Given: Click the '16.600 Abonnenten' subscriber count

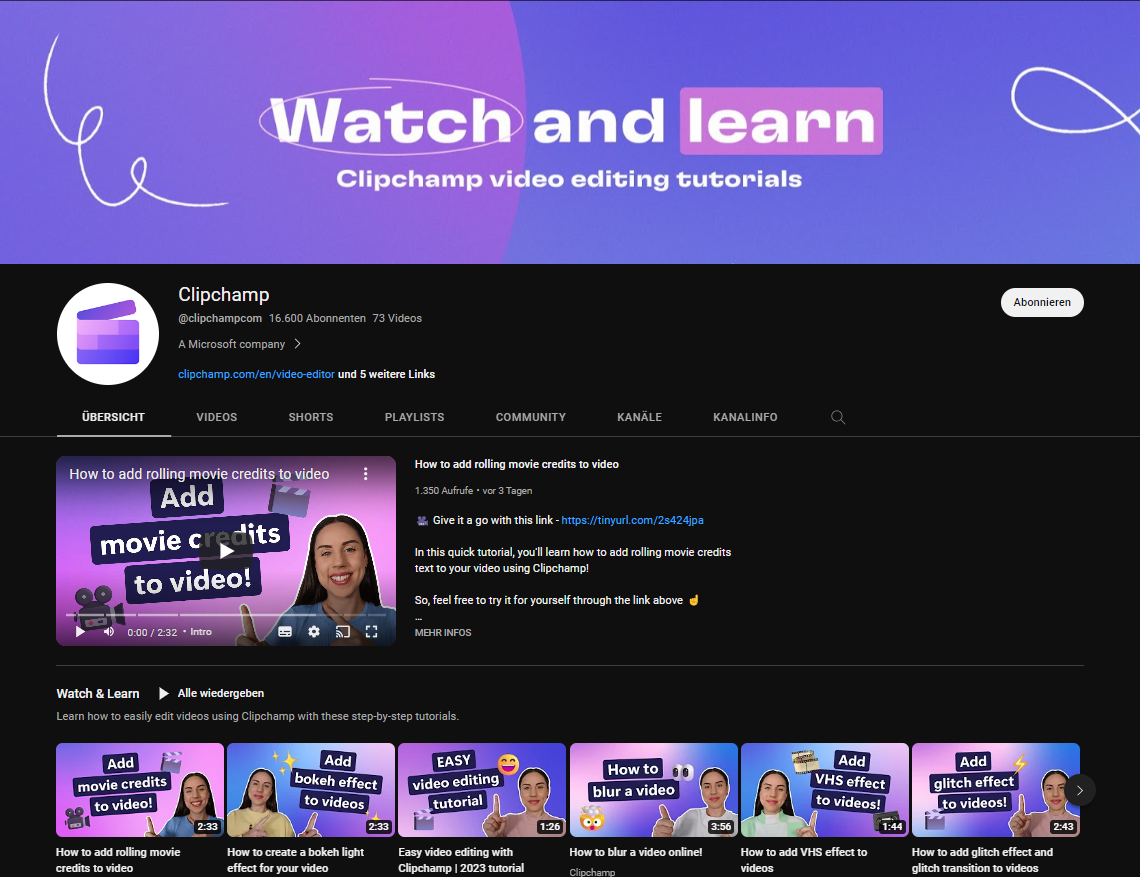Looking at the screenshot, I should 317,319.
